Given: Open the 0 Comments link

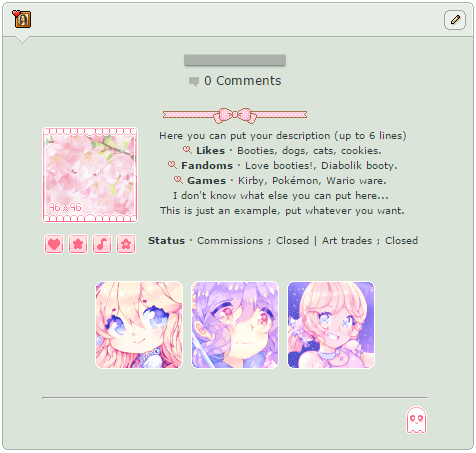Looking at the screenshot, I should tap(243, 81).
